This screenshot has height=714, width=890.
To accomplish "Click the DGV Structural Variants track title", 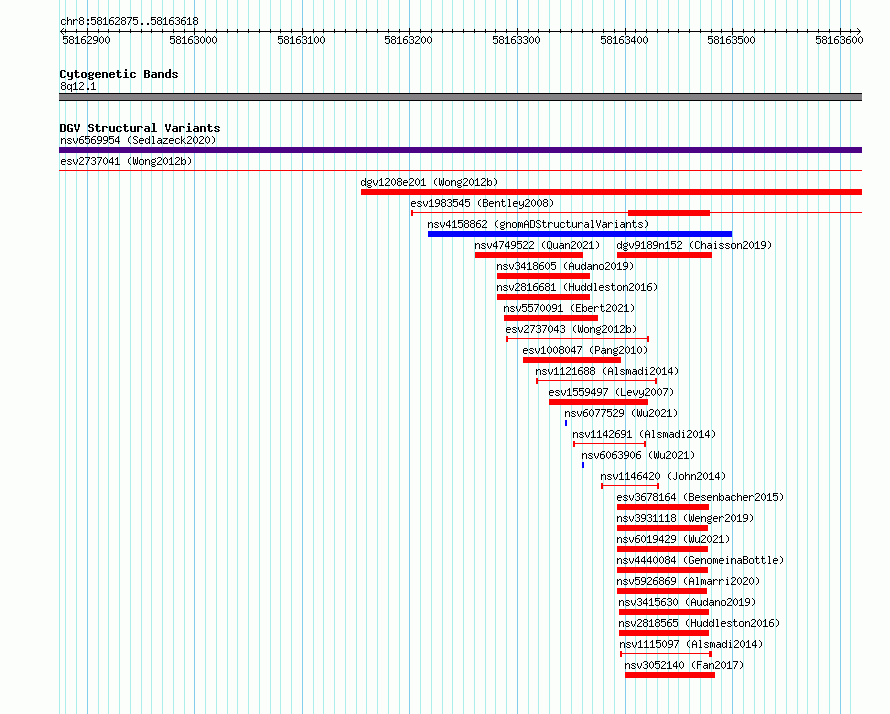I will pos(140,128).
